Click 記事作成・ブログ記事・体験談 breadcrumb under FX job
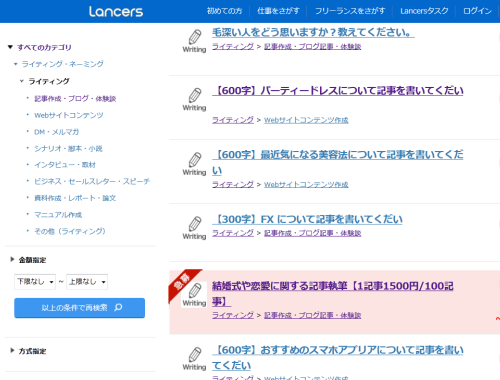The height and width of the screenshot is (380, 500). point(312,233)
